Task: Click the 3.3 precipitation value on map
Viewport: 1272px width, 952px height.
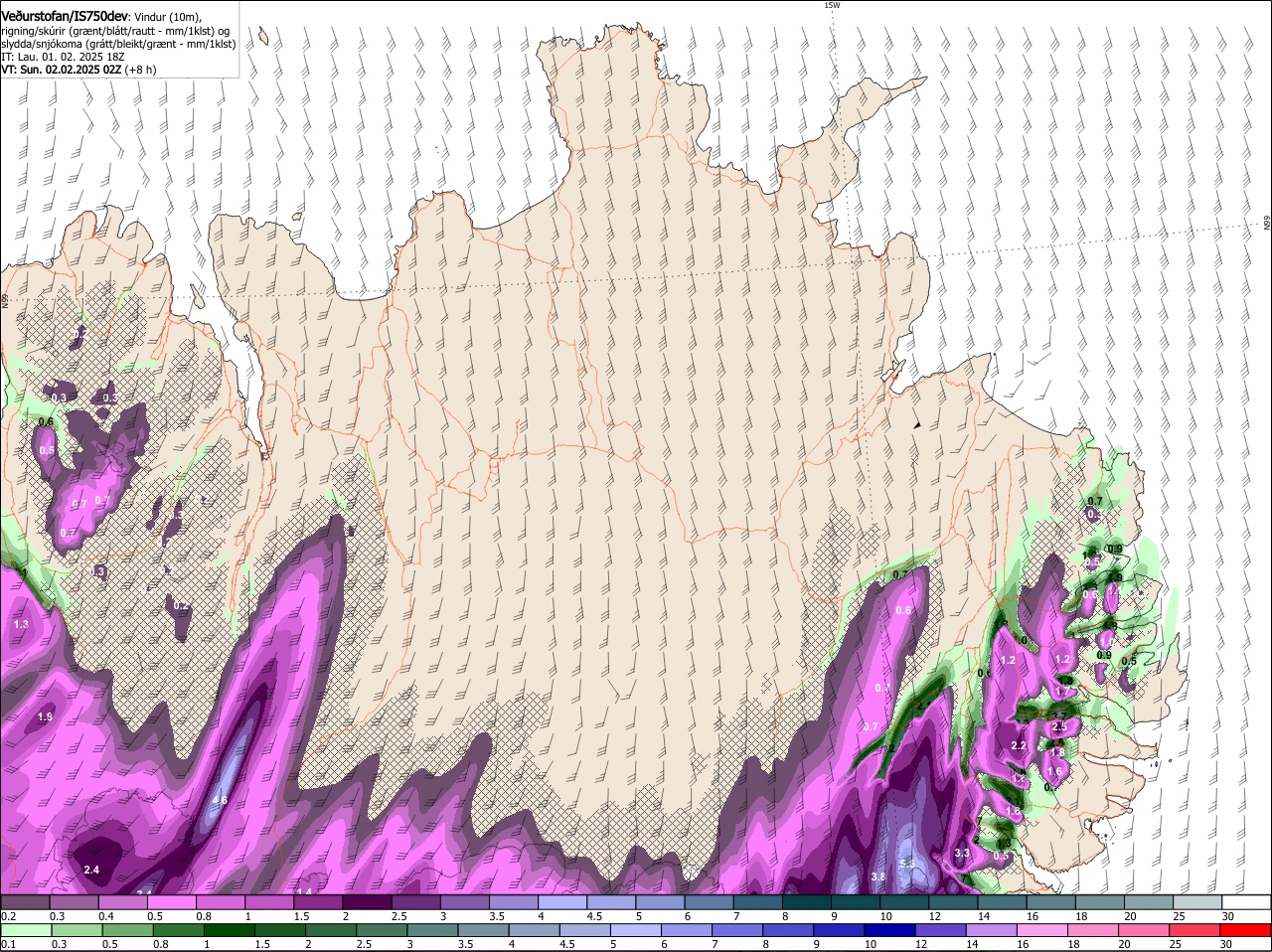Action: click(x=962, y=853)
